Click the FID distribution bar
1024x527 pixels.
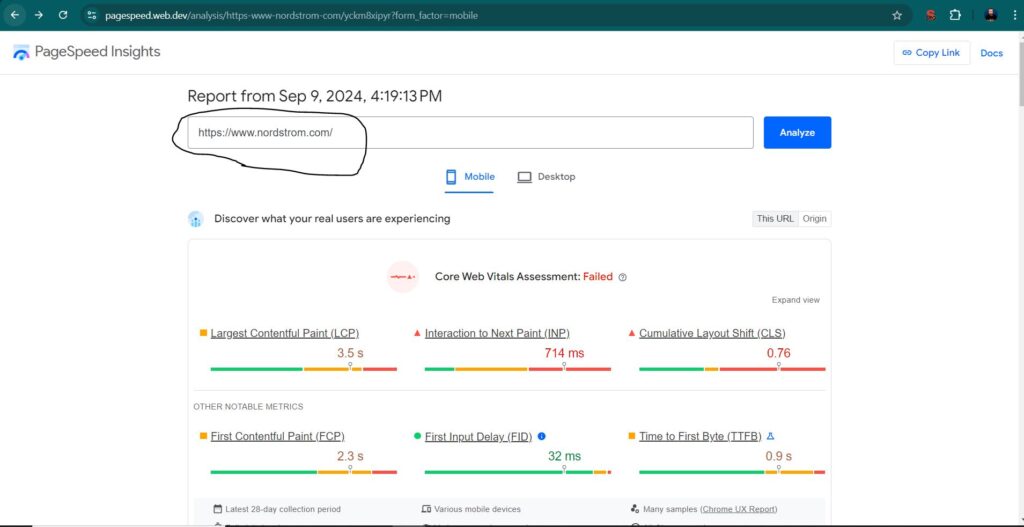(x=518, y=471)
